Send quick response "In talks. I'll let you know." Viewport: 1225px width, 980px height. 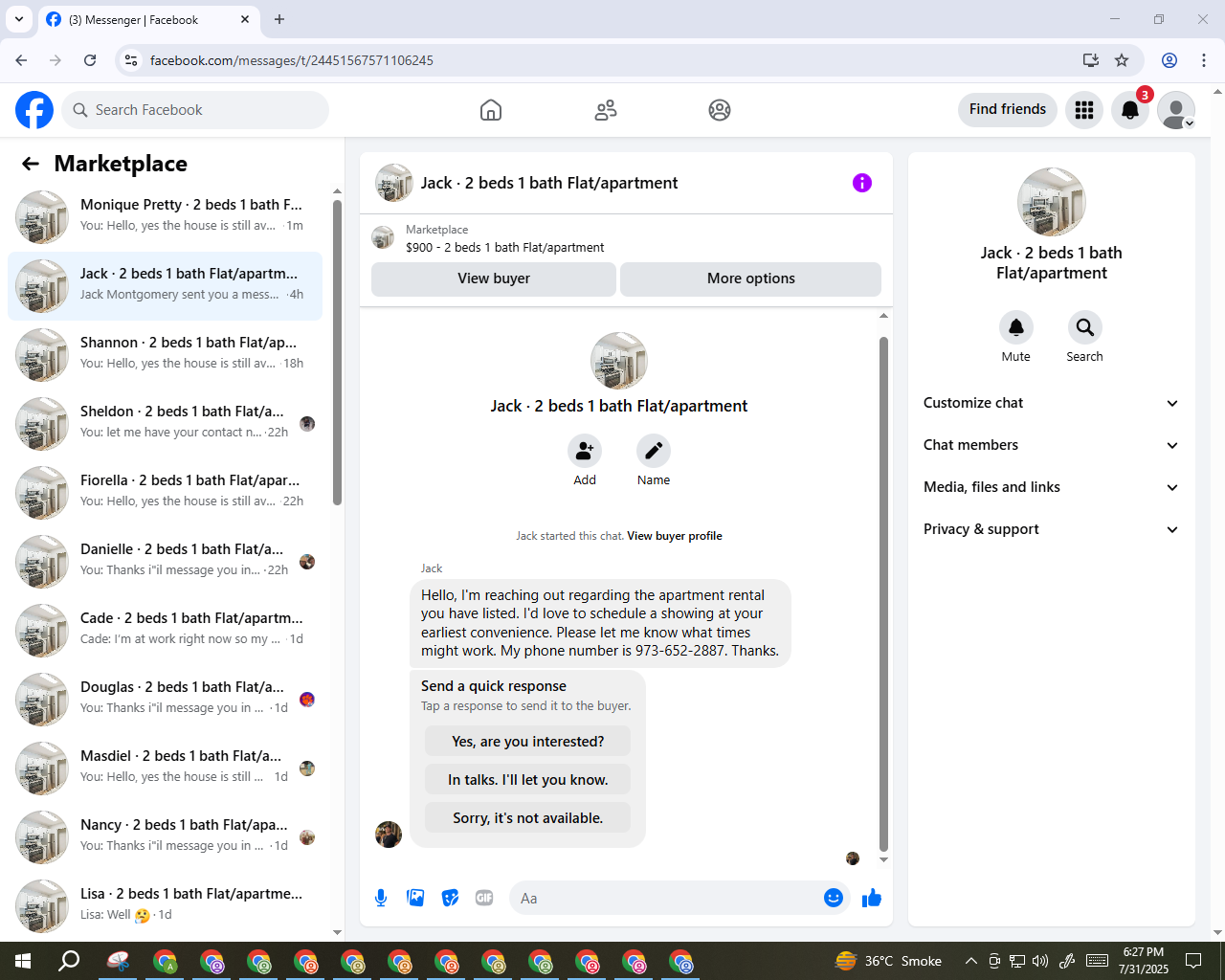pos(528,780)
